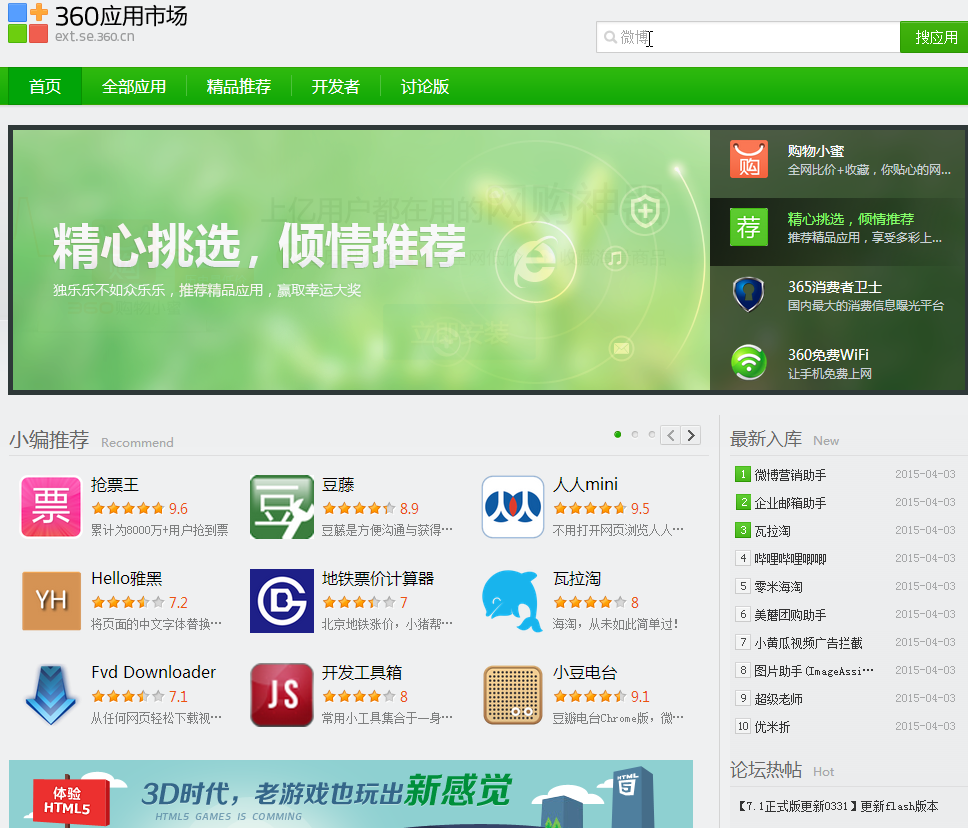This screenshot has height=828, width=968.
Task: Open 抢票王 app title link
Action: click(115, 485)
